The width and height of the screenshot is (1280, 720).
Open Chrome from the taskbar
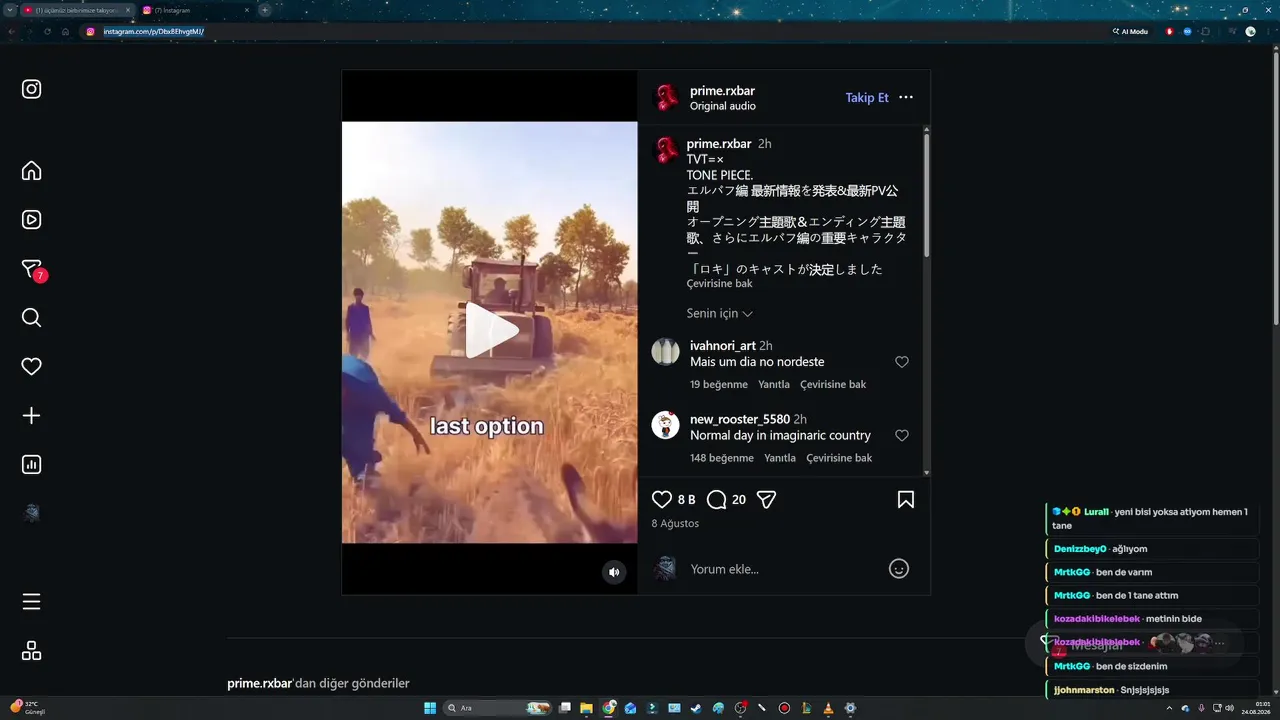tap(609, 708)
